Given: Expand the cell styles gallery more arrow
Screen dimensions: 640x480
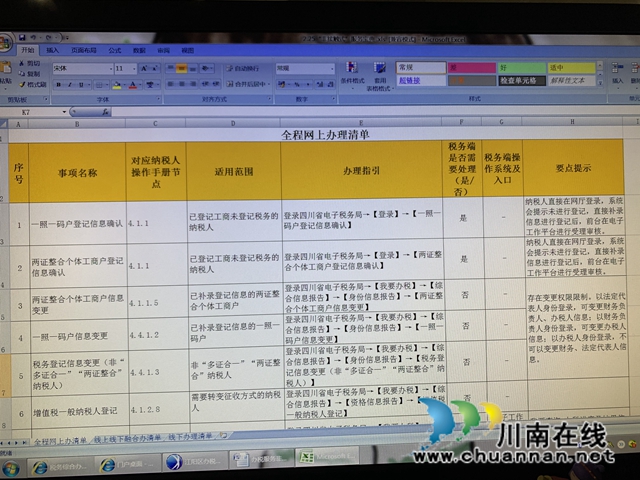Looking at the screenshot, I should (600, 83).
